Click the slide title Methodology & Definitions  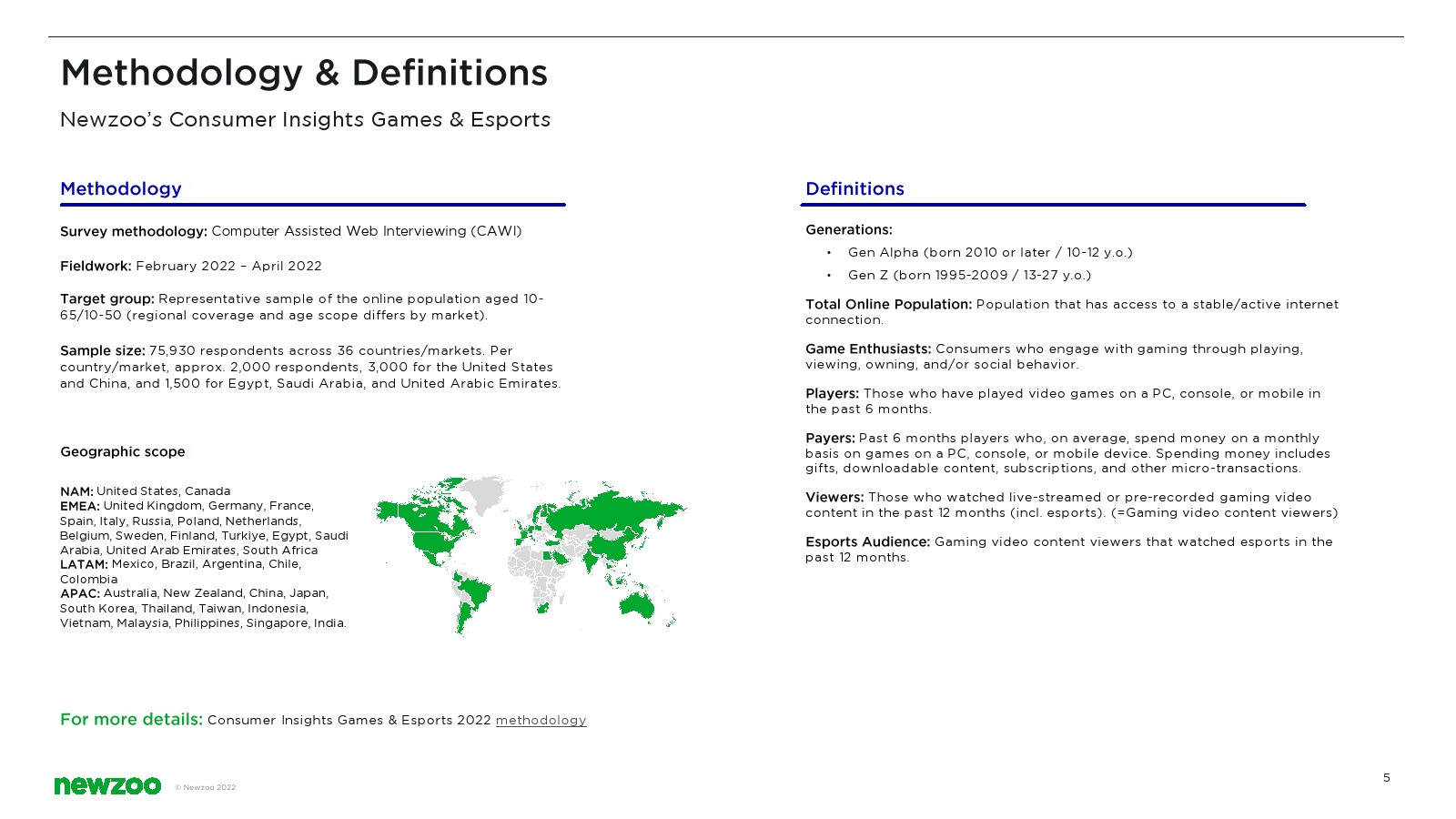point(304,73)
